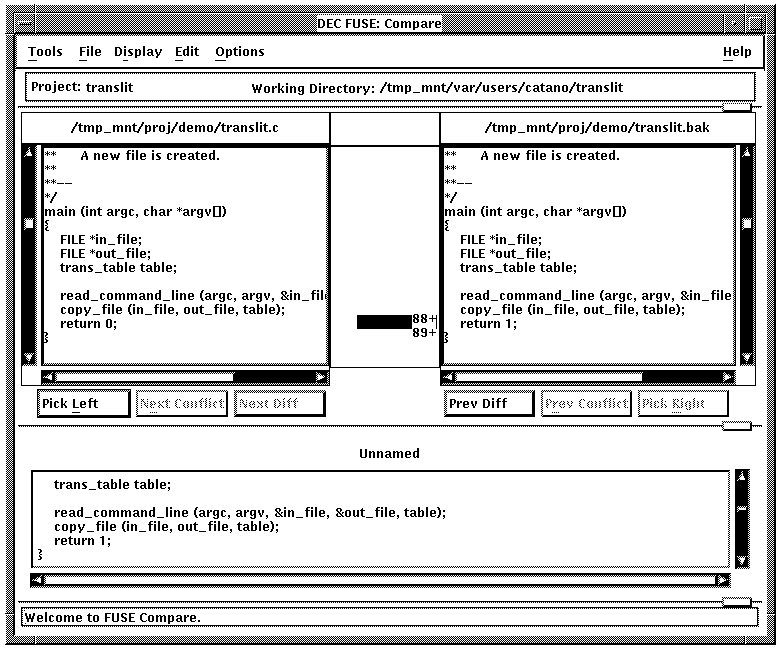Click the Next Diff button
This screenshot has width=782, height=651.
point(280,404)
